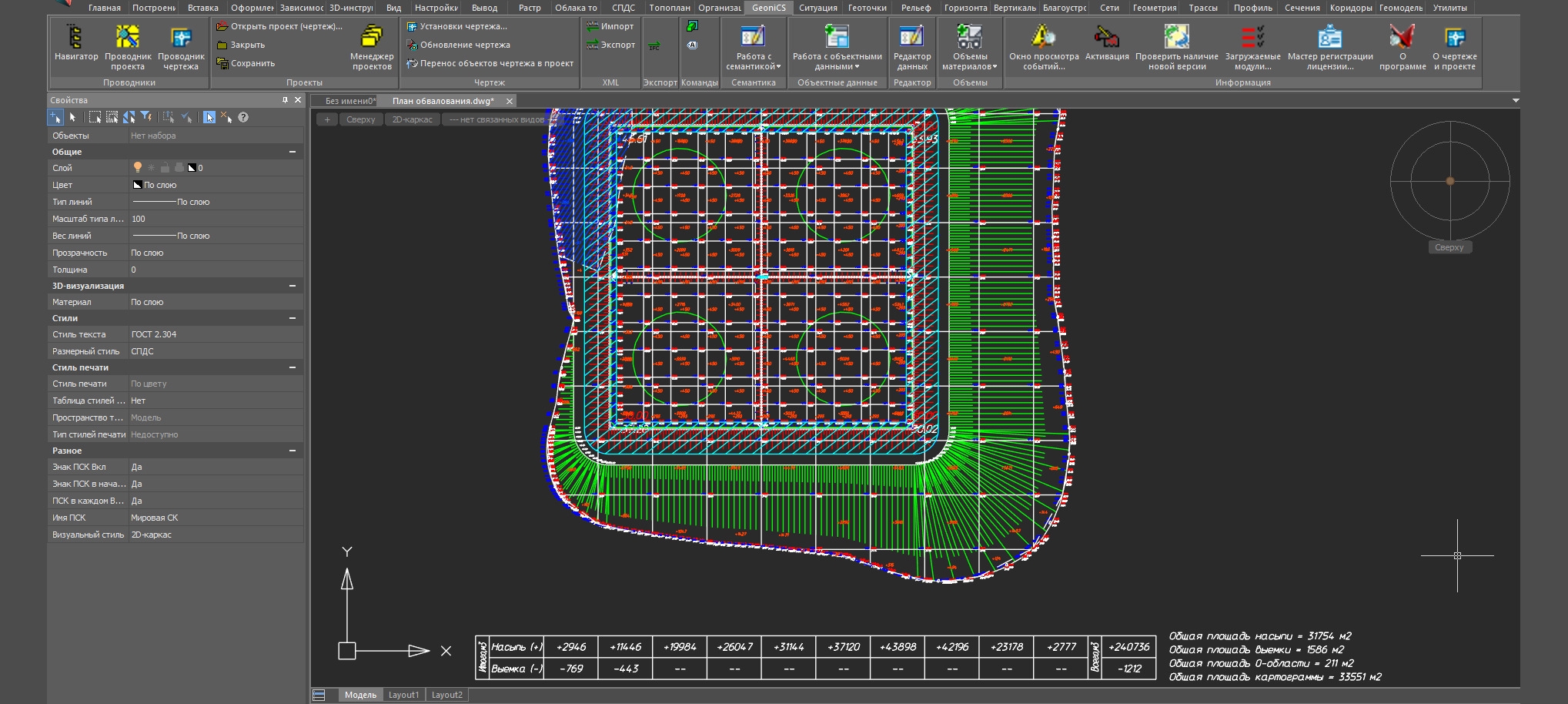Click the Импорт XML button
The height and width of the screenshot is (704, 1568).
coord(610,26)
